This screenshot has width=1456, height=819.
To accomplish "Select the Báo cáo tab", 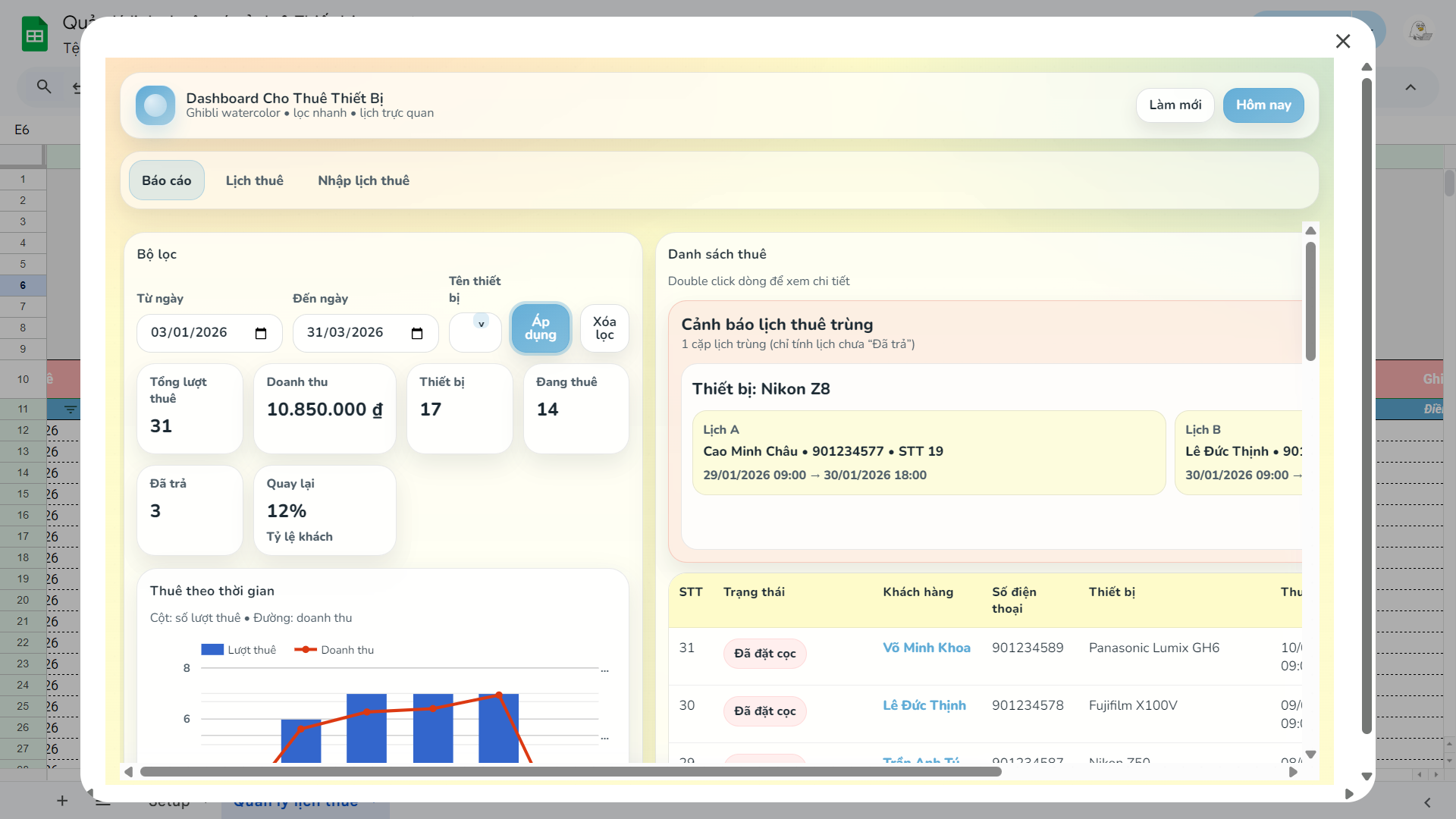I will click(x=166, y=180).
